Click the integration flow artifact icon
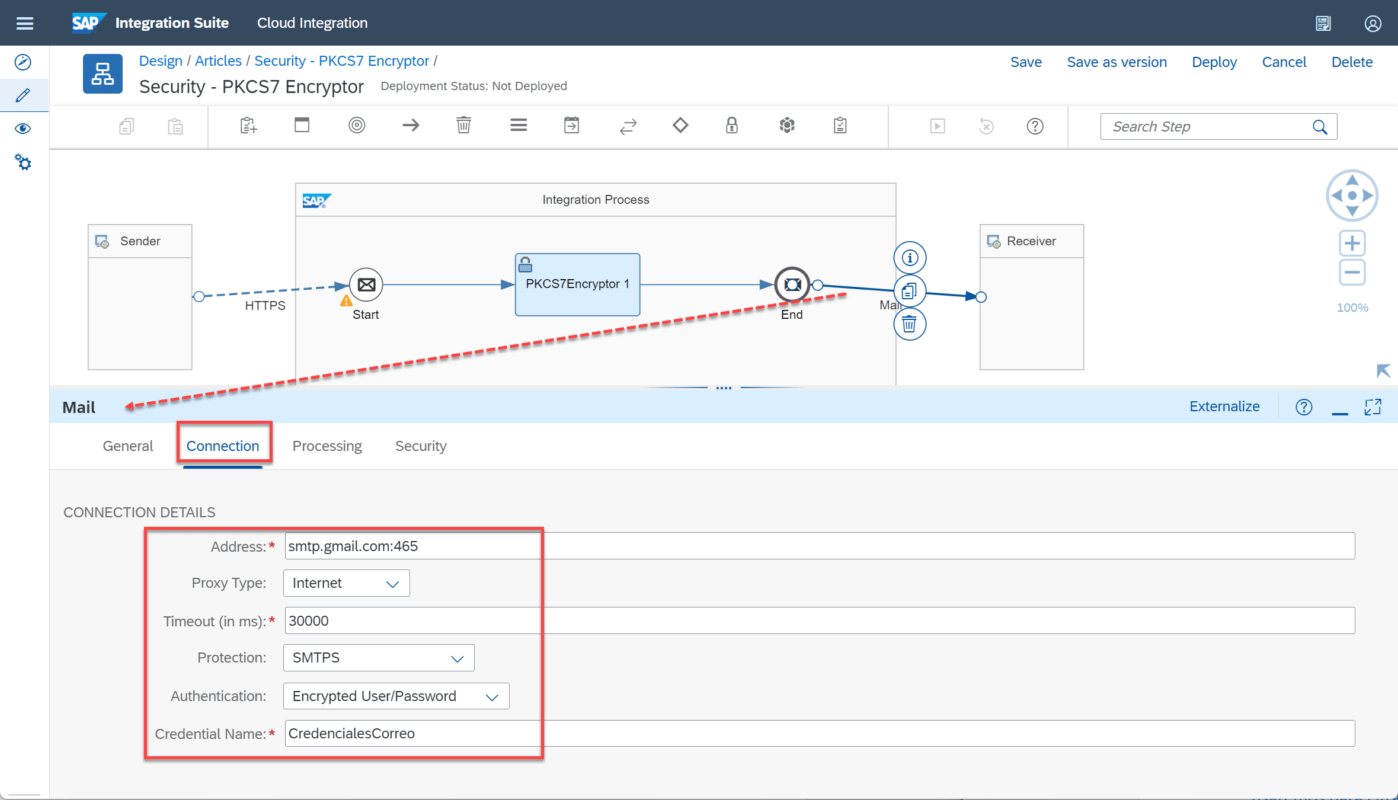This screenshot has height=800, width=1398. pos(102,74)
